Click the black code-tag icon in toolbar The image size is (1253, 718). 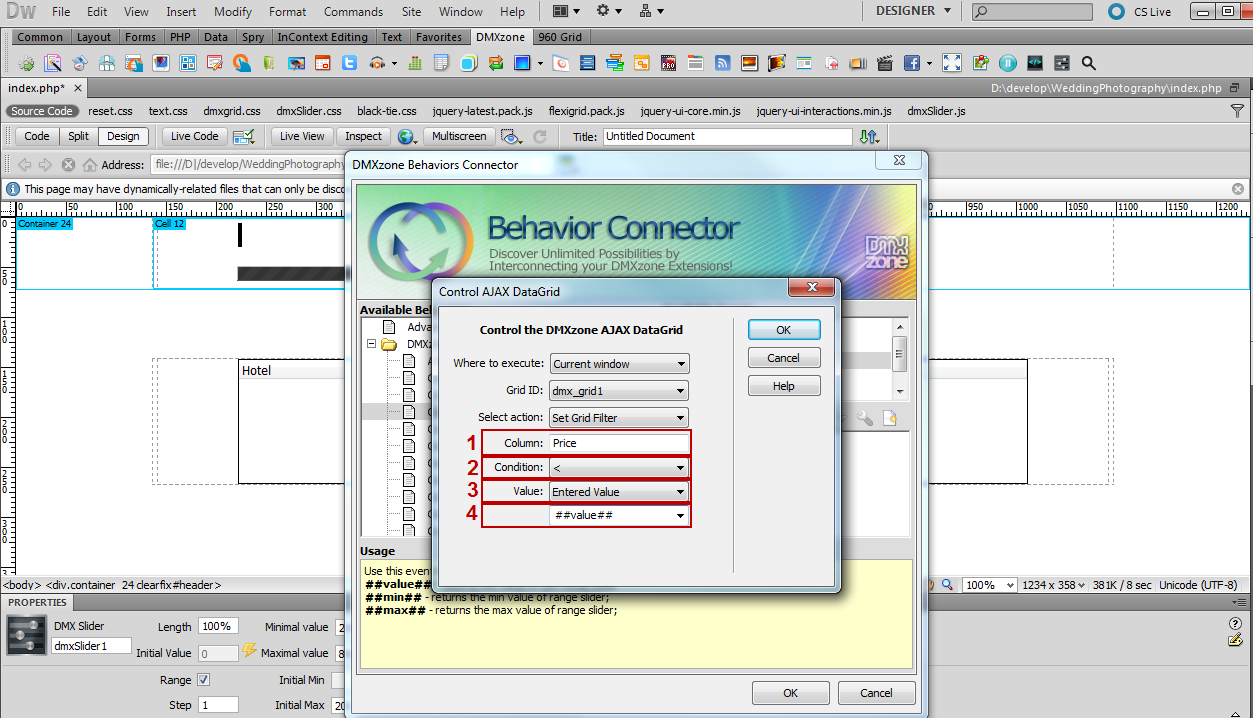[1034, 63]
